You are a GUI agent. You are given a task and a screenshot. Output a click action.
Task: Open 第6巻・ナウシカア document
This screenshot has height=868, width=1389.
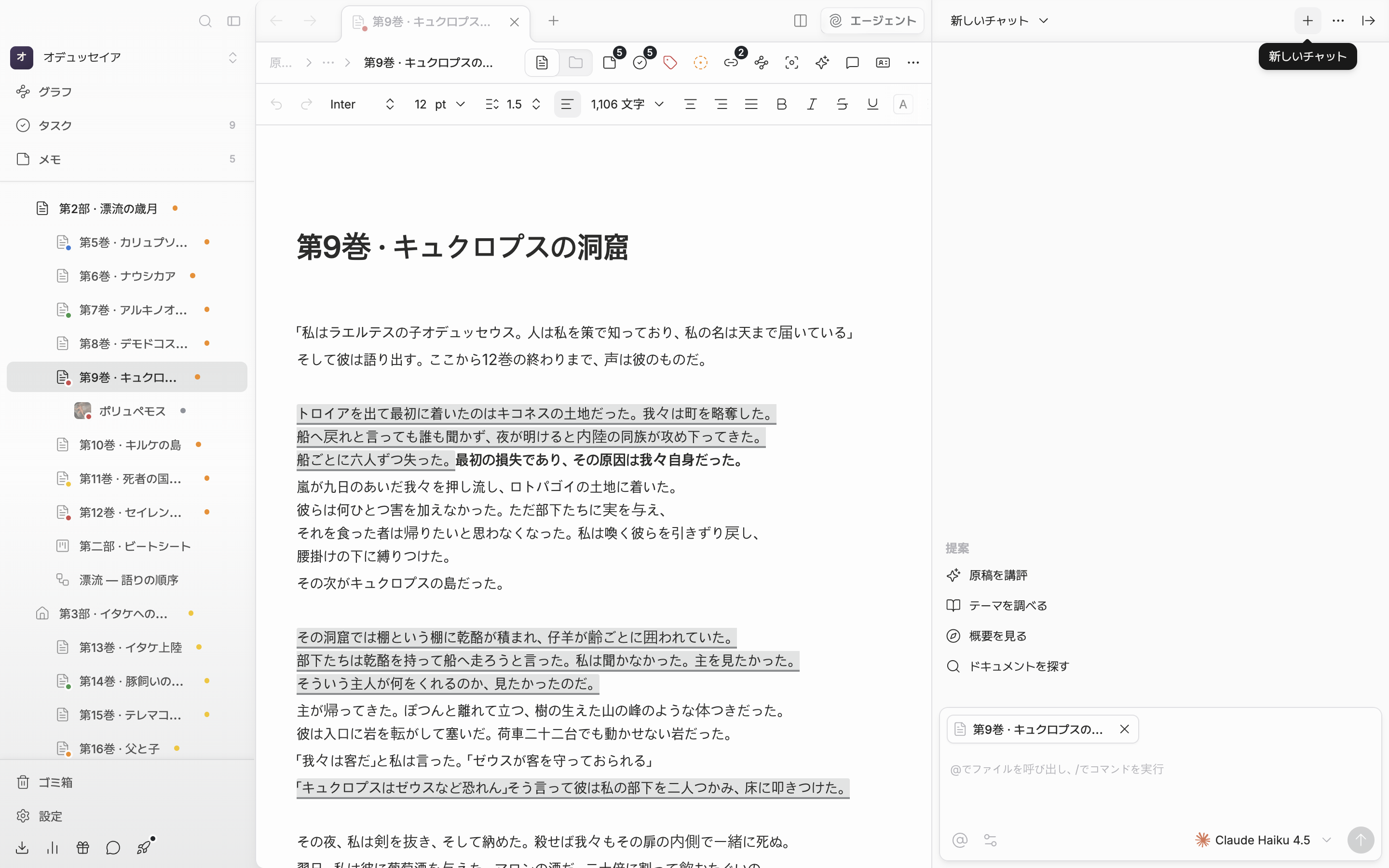[x=127, y=276]
